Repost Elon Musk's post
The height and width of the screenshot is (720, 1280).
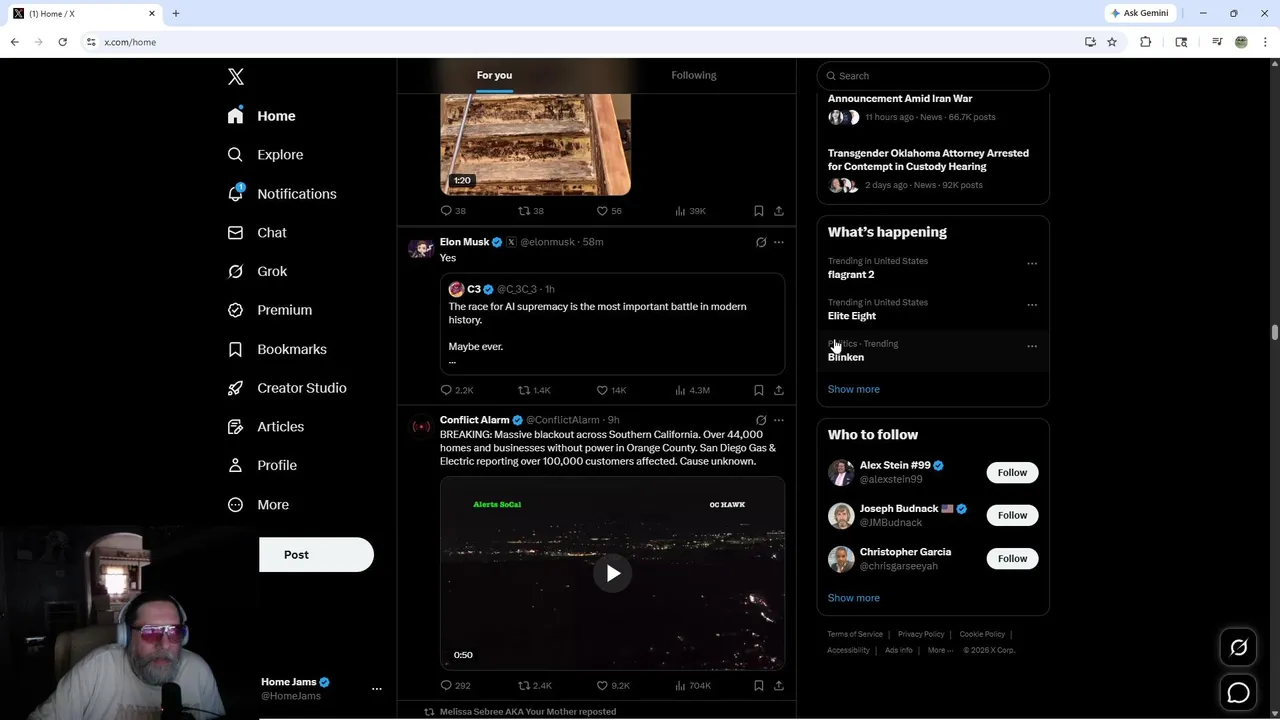coord(534,390)
